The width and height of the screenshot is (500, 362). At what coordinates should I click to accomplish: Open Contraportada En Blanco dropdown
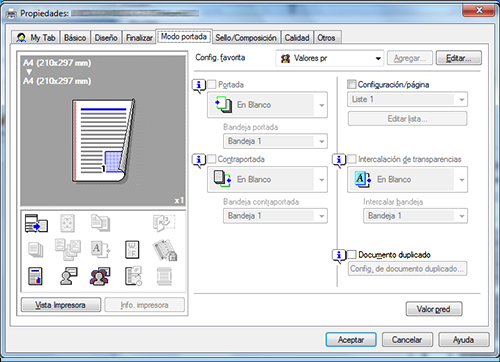click(x=267, y=180)
